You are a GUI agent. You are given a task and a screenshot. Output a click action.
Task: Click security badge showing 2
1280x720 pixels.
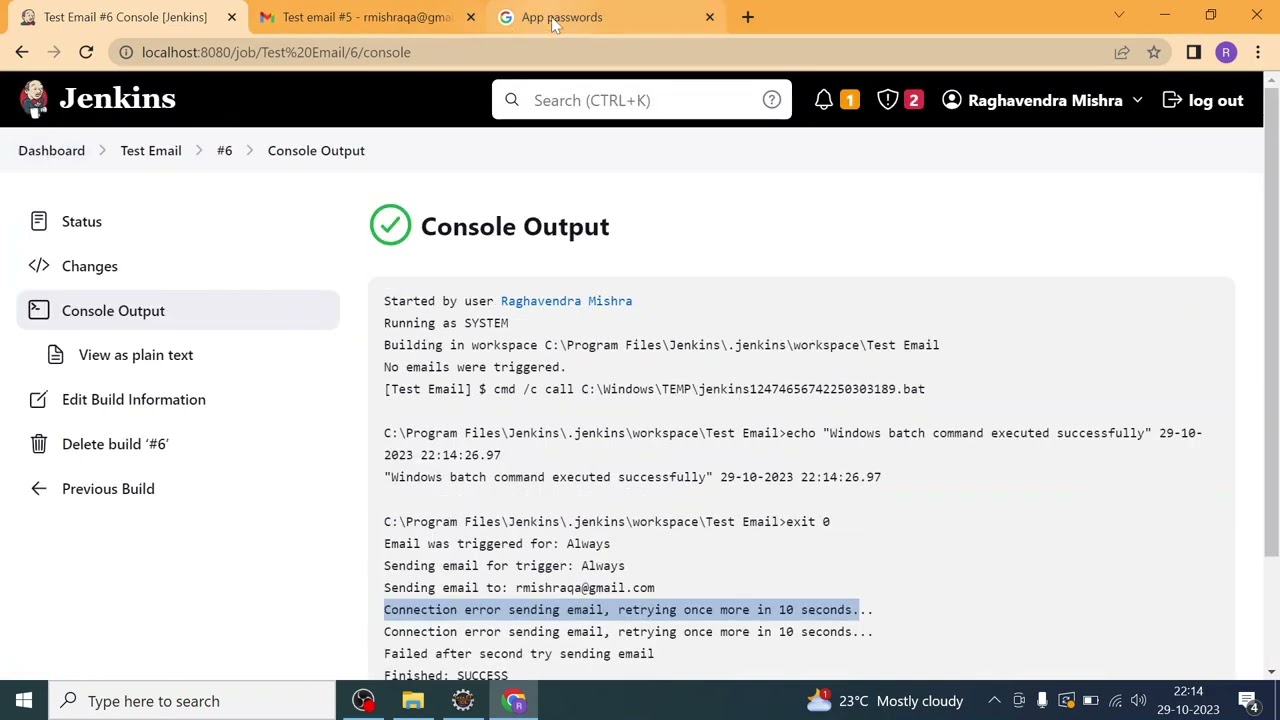(x=913, y=100)
